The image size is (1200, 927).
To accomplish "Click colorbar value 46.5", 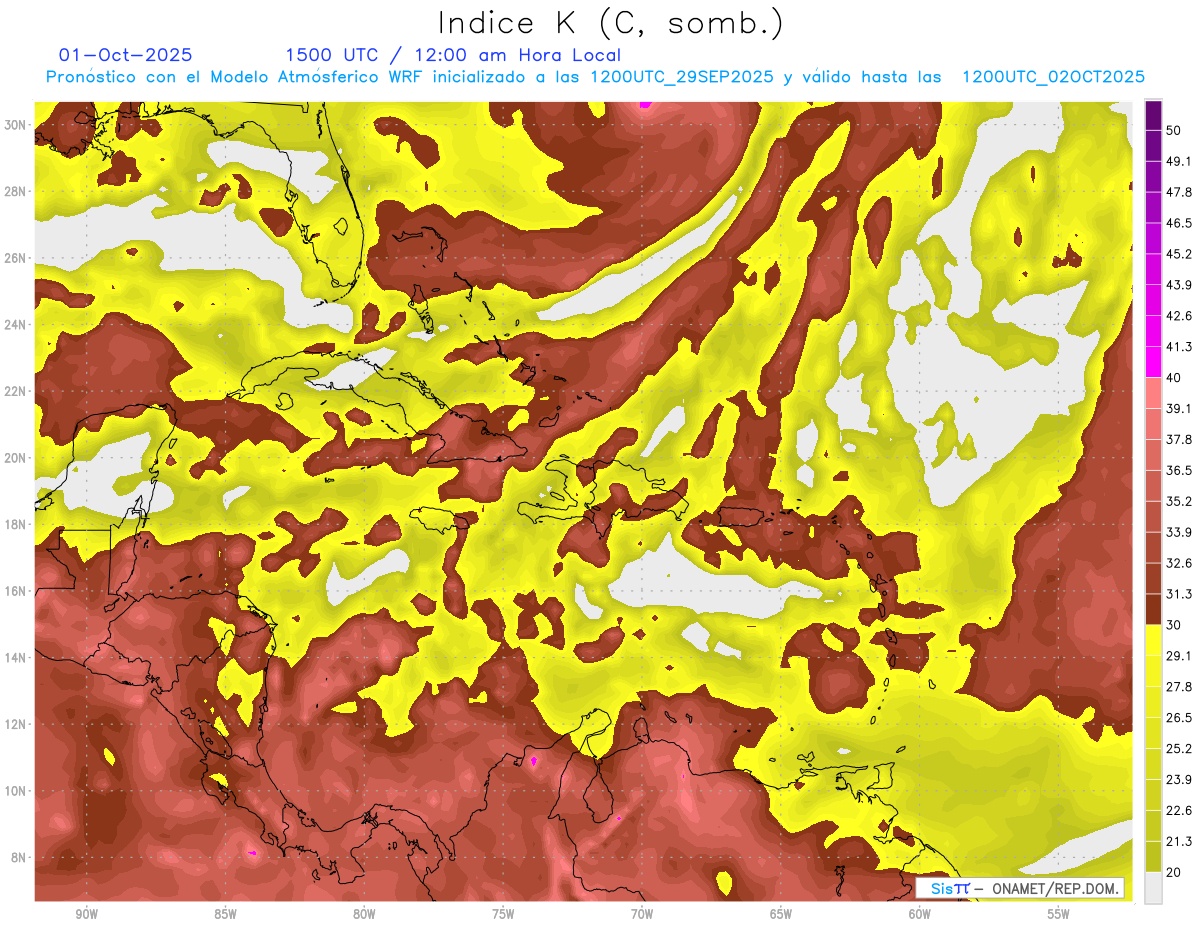I will tap(1179, 223).
